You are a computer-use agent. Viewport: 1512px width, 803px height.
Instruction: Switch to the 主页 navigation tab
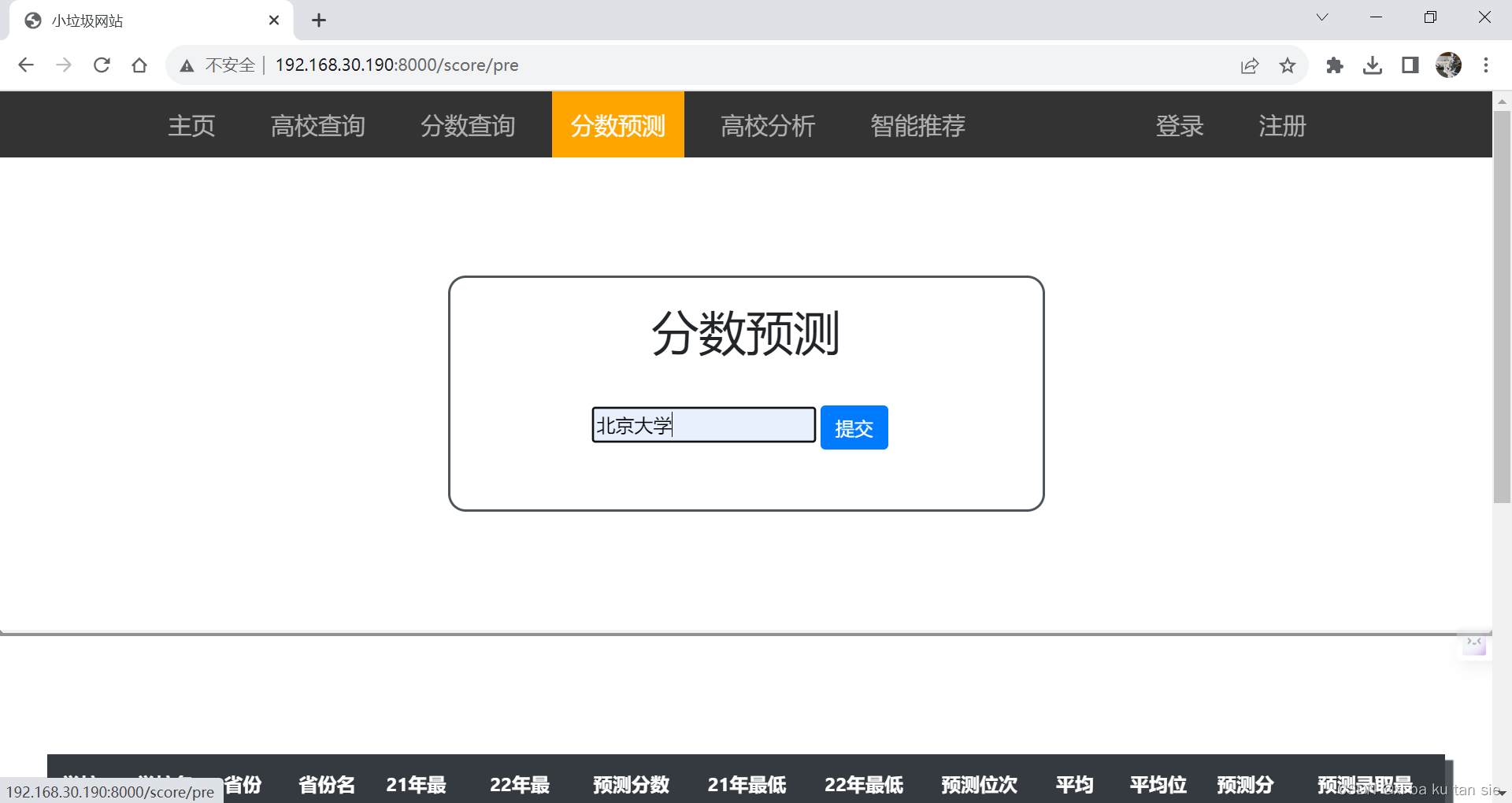coord(191,124)
